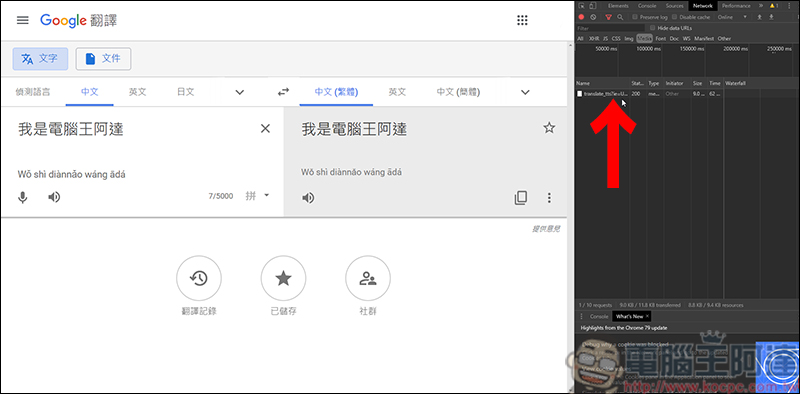Select the DevTools inspect element tool
Viewport: 800px width, 394px height.
[x=581, y=6]
